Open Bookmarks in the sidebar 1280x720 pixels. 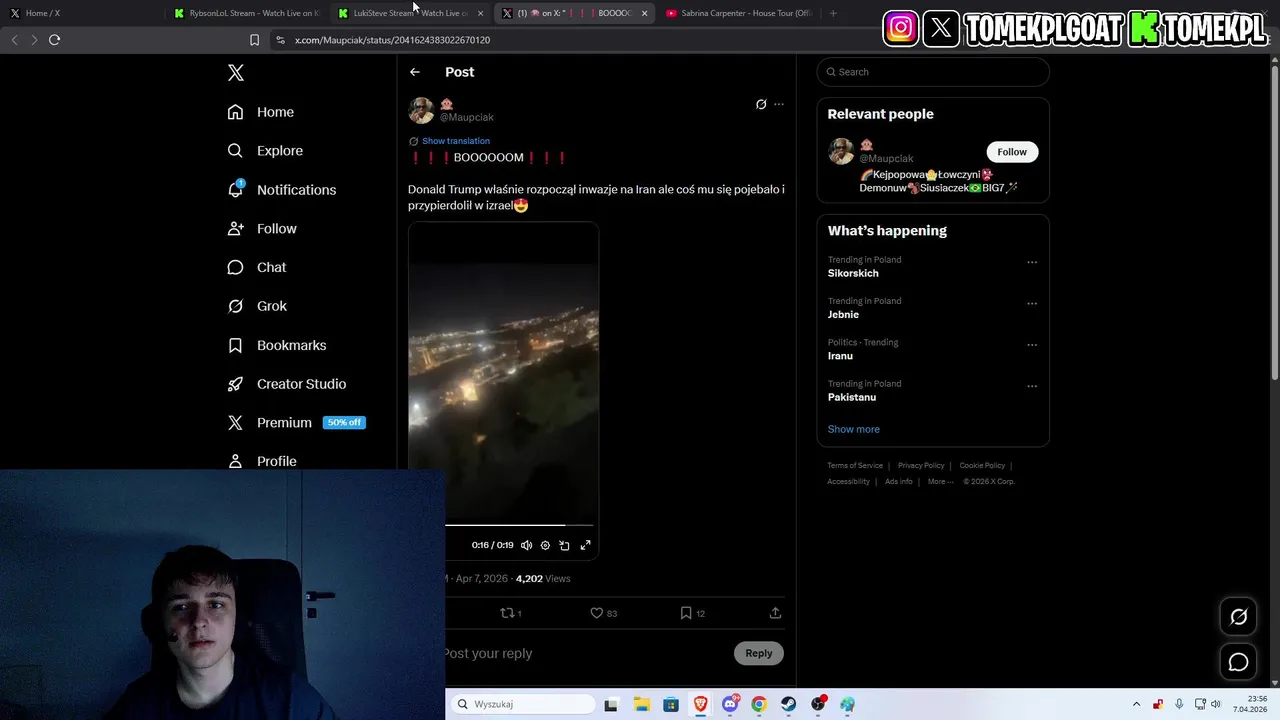pyautogui.click(x=277, y=345)
